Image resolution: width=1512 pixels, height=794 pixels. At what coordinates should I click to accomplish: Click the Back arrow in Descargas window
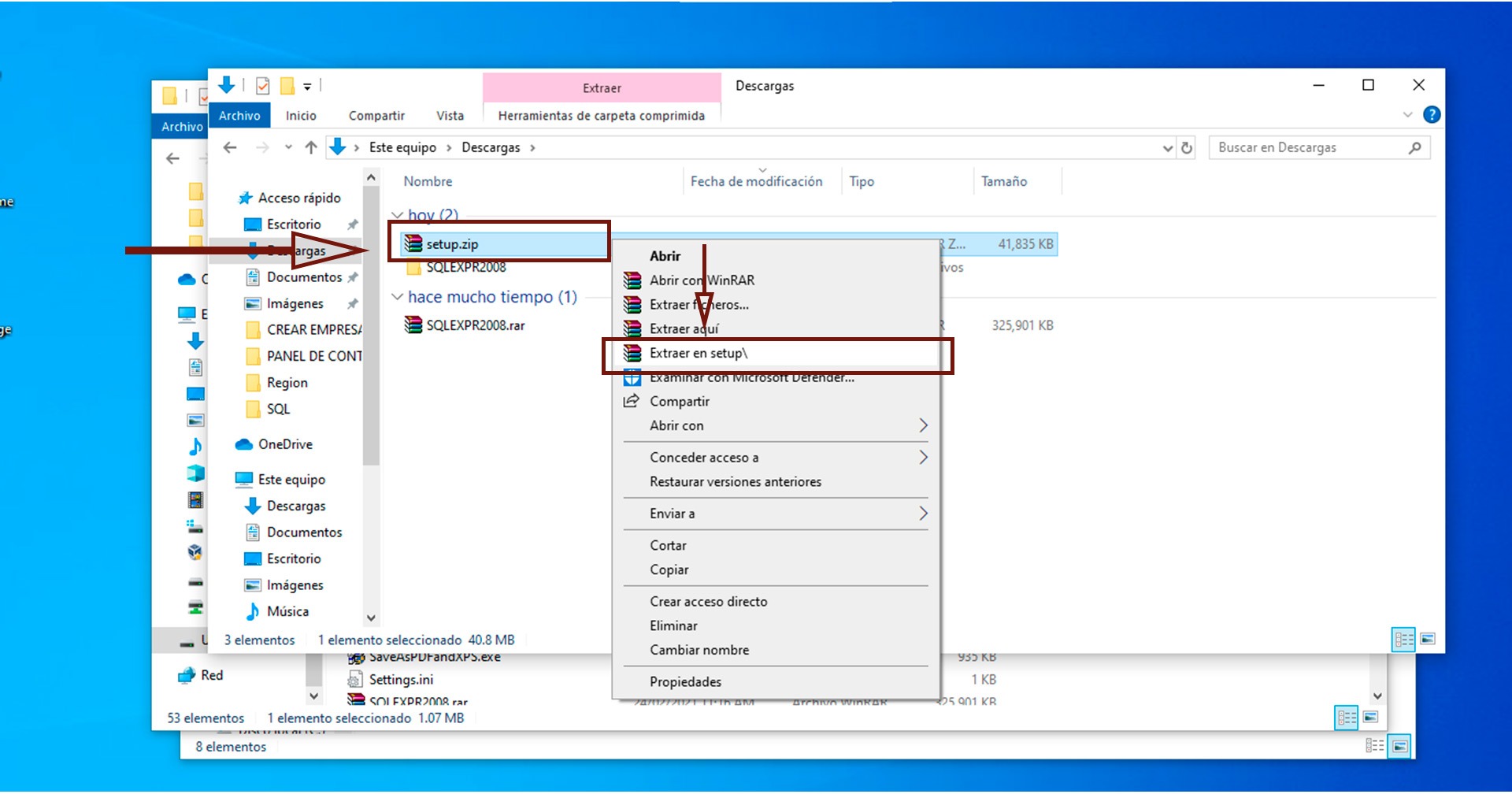click(230, 147)
